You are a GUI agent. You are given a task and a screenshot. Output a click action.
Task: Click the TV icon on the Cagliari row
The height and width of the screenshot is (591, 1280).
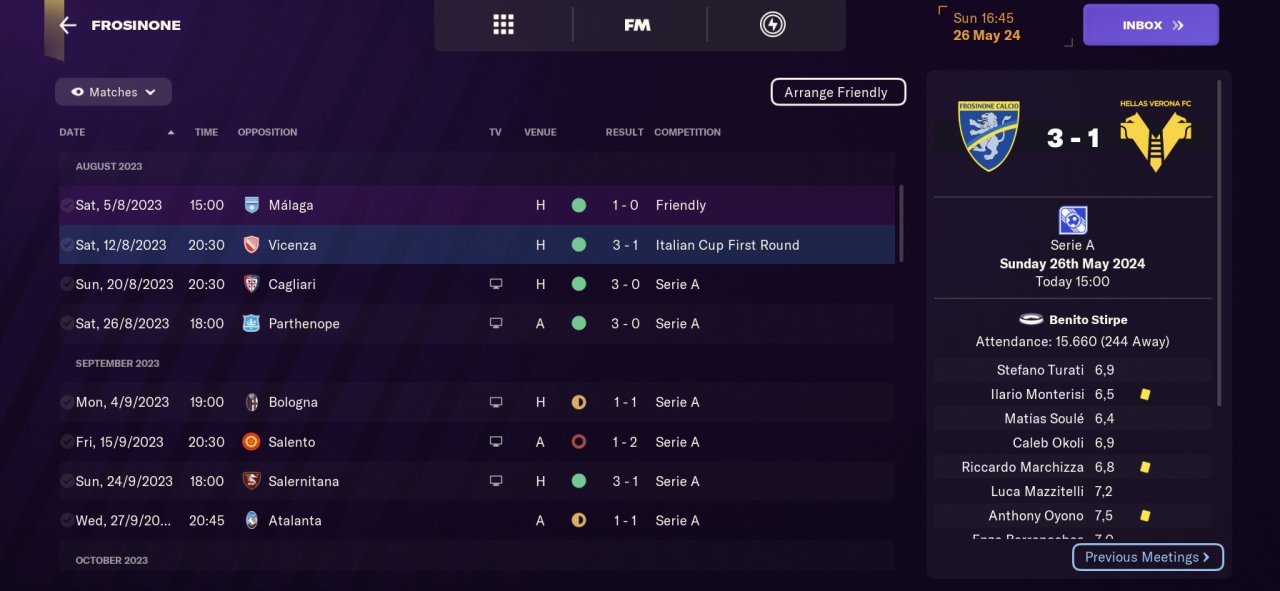(495, 284)
